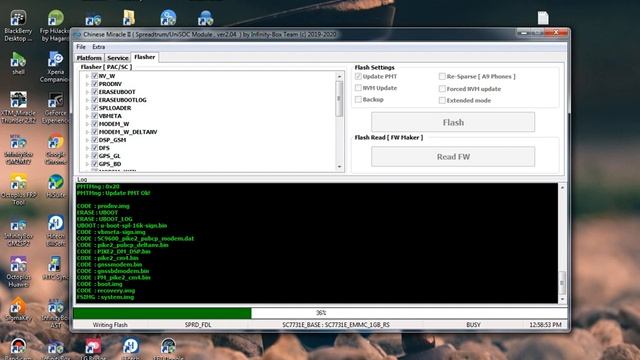The height and width of the screenshot is (360, 640).
Task: Enable Extended mode checkbox
Action: click(x=442, y=100)
